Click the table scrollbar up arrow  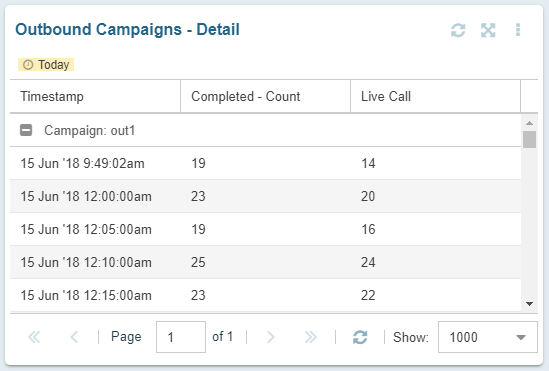click(x=529, y=123)
